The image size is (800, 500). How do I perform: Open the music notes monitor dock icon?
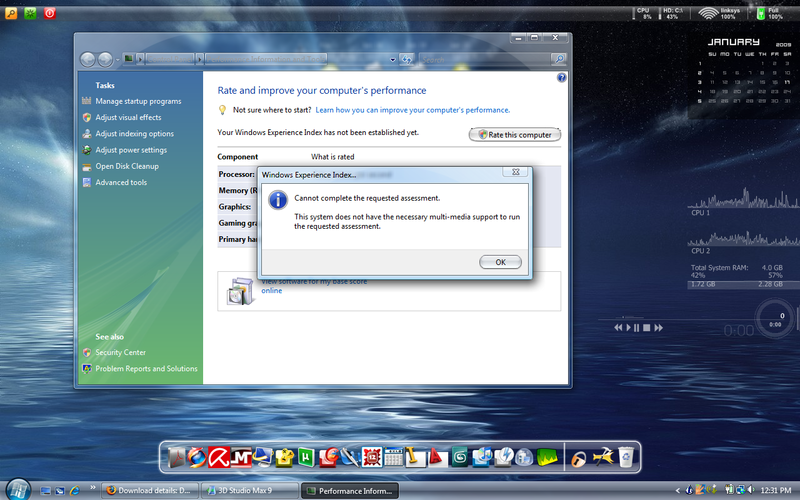click(x=482, y=457)
